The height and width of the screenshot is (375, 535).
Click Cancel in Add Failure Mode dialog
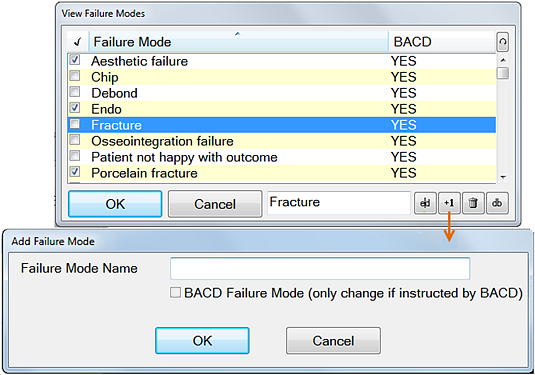click(x=333, y=341)
